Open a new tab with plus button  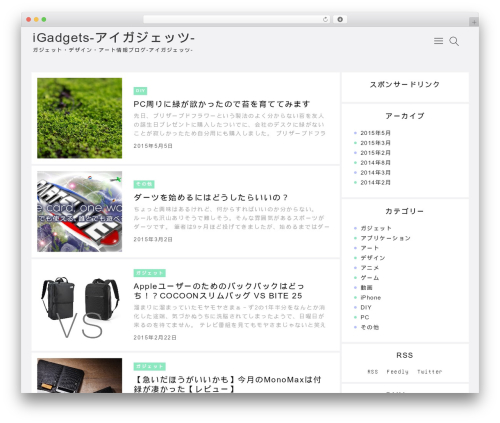point(474,22)
